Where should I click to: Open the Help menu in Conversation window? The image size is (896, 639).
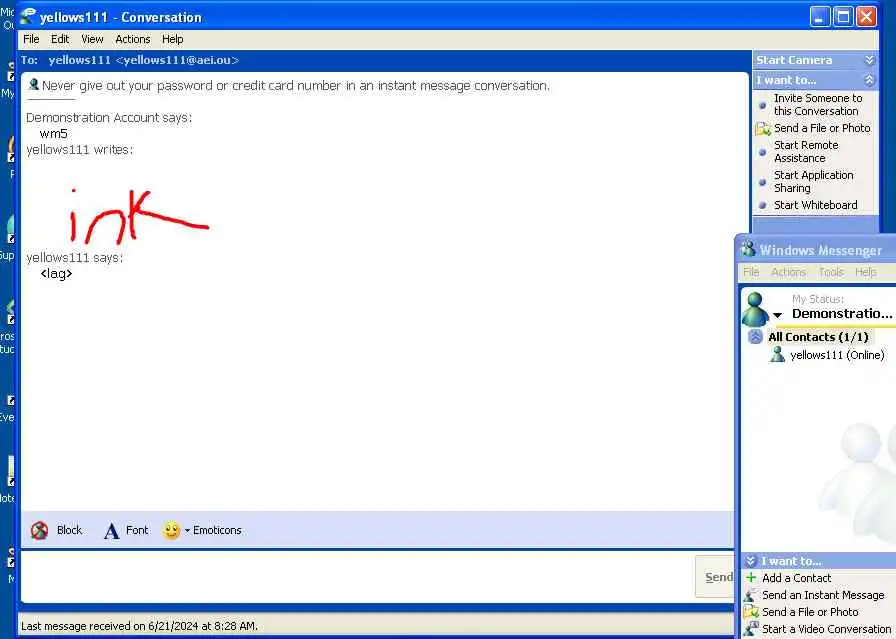pos(173,39)
